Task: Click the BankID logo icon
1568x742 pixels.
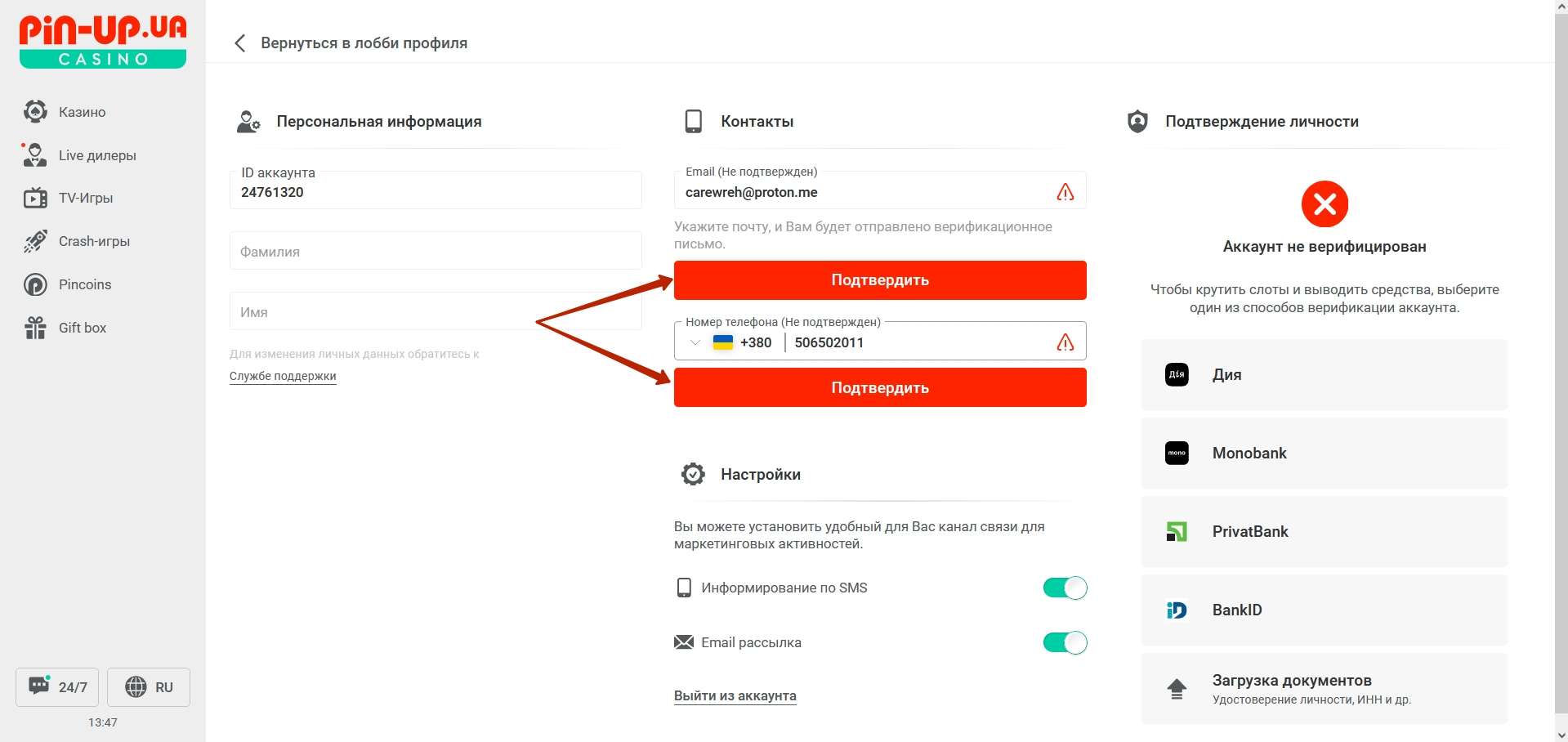Action: tap(1177, 610)
